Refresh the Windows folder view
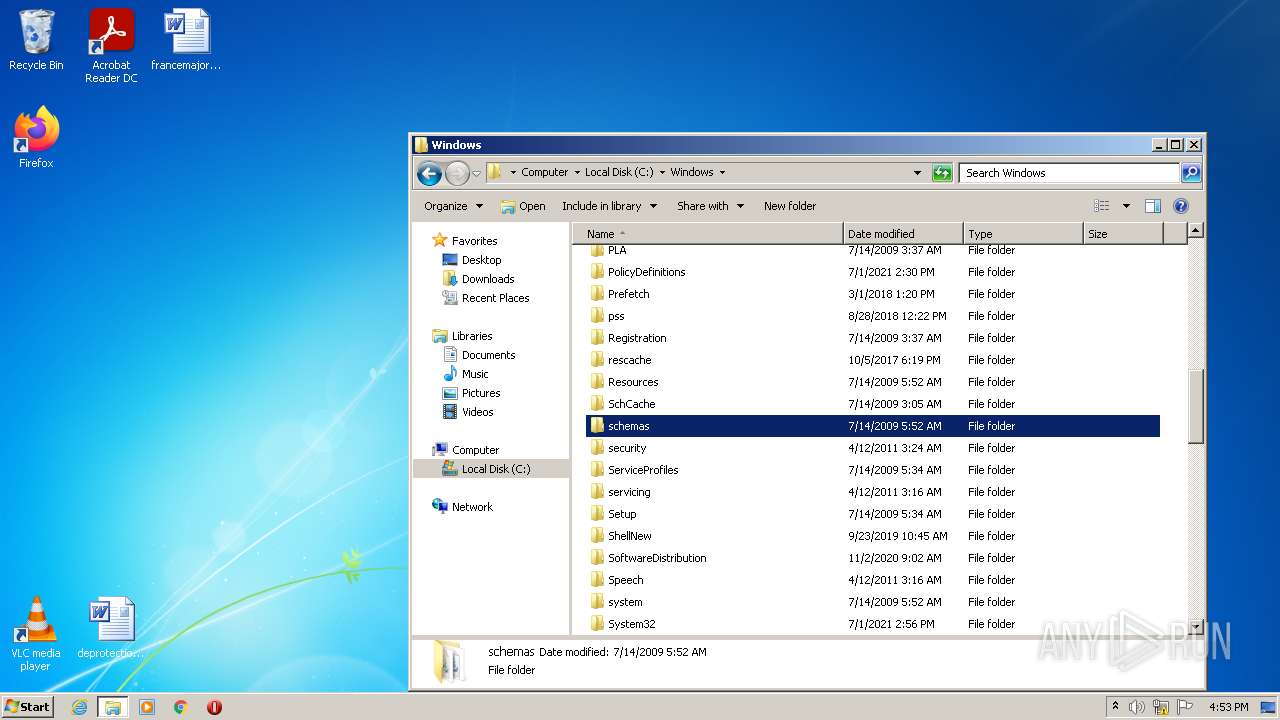Image resolution: width=1280 pixels, height=720 pixels. coord(942,173)
